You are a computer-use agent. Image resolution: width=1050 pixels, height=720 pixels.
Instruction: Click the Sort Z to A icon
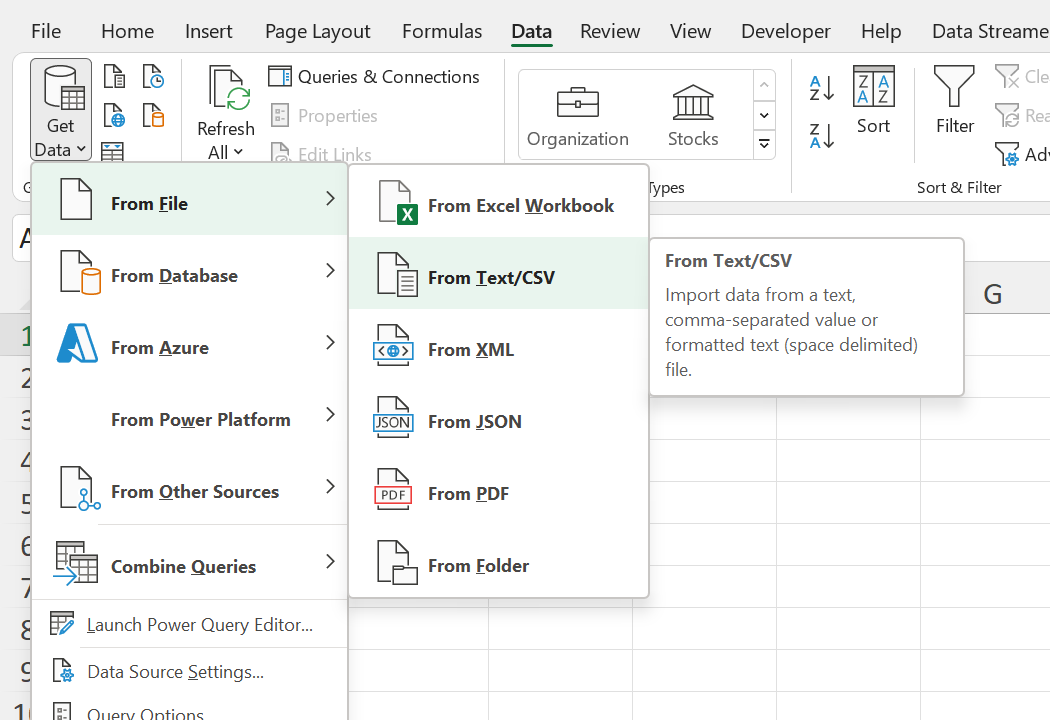(821, 136)
